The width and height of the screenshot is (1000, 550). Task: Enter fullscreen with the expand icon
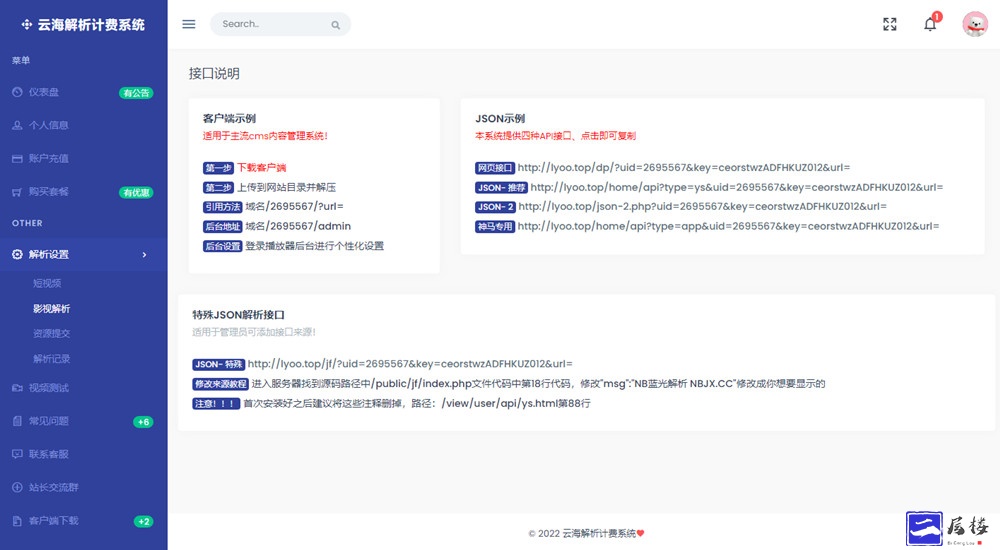[x=890, y=24]
